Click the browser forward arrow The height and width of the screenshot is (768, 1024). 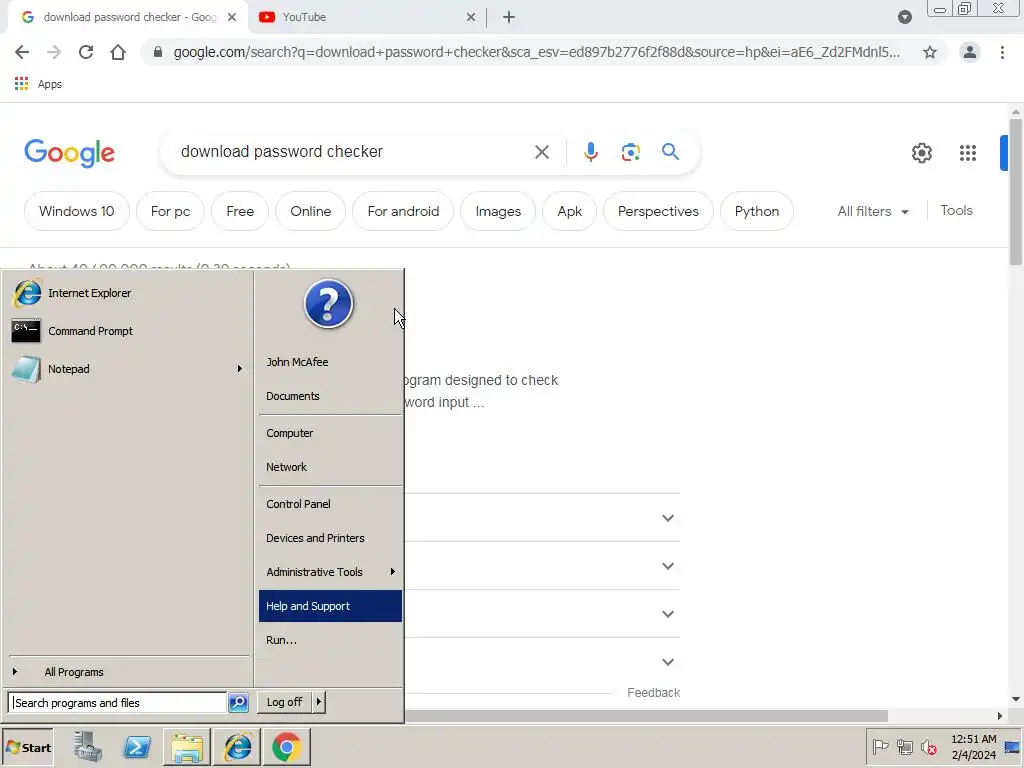click(x=54, y=52)
